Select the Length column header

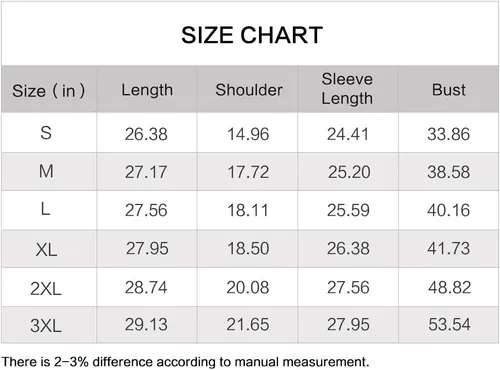pyautogui.click(x=147, y=90)
